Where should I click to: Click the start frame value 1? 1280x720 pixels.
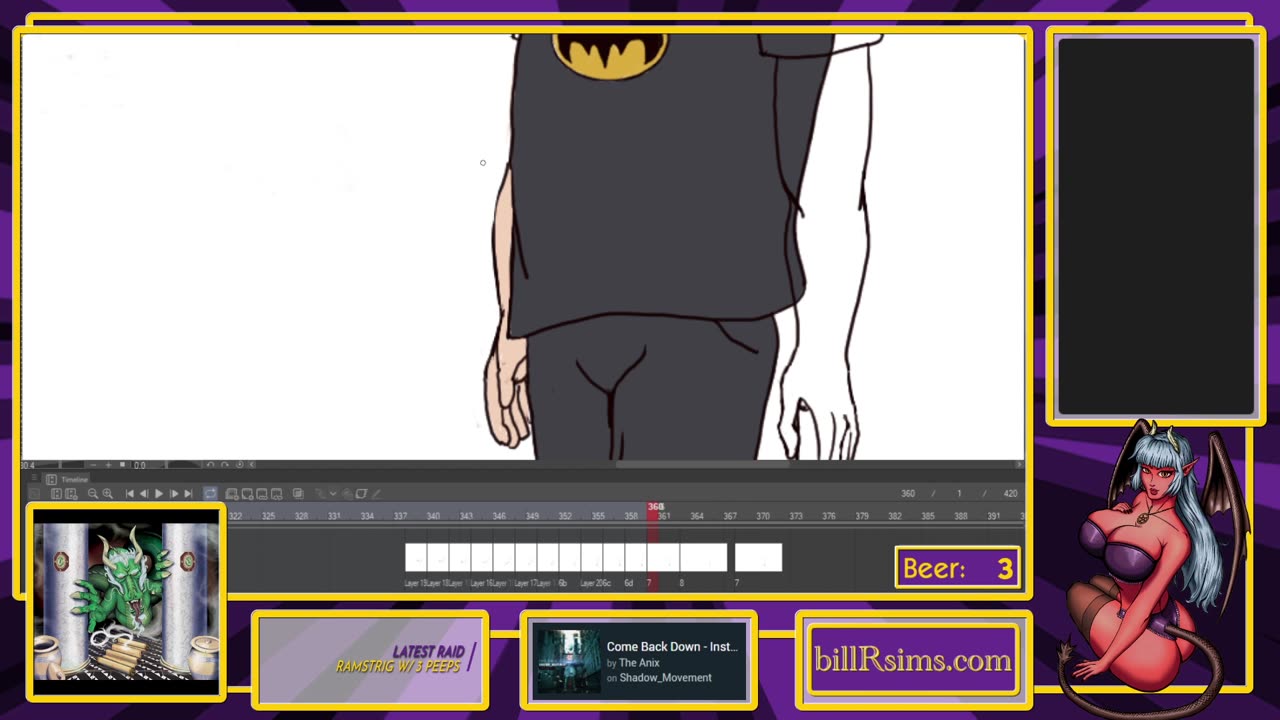pos(958,493)
